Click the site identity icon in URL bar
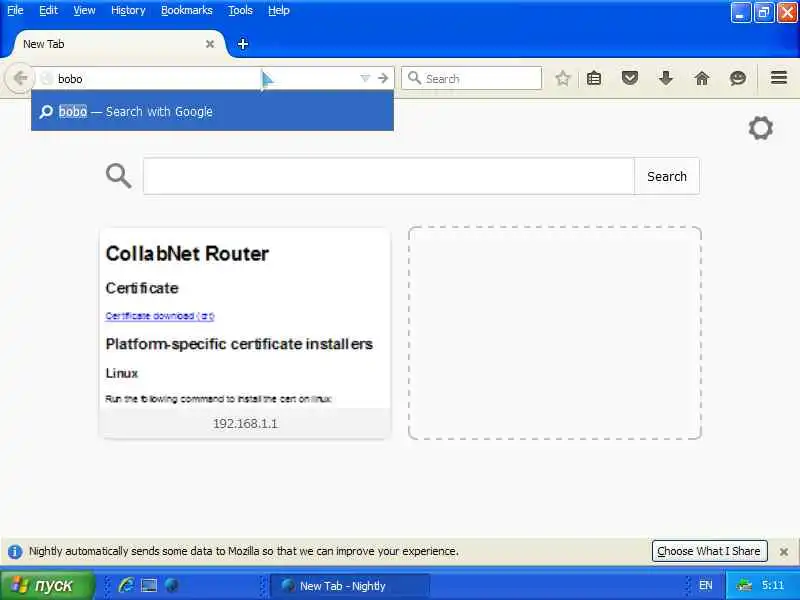 pos(46,79)
